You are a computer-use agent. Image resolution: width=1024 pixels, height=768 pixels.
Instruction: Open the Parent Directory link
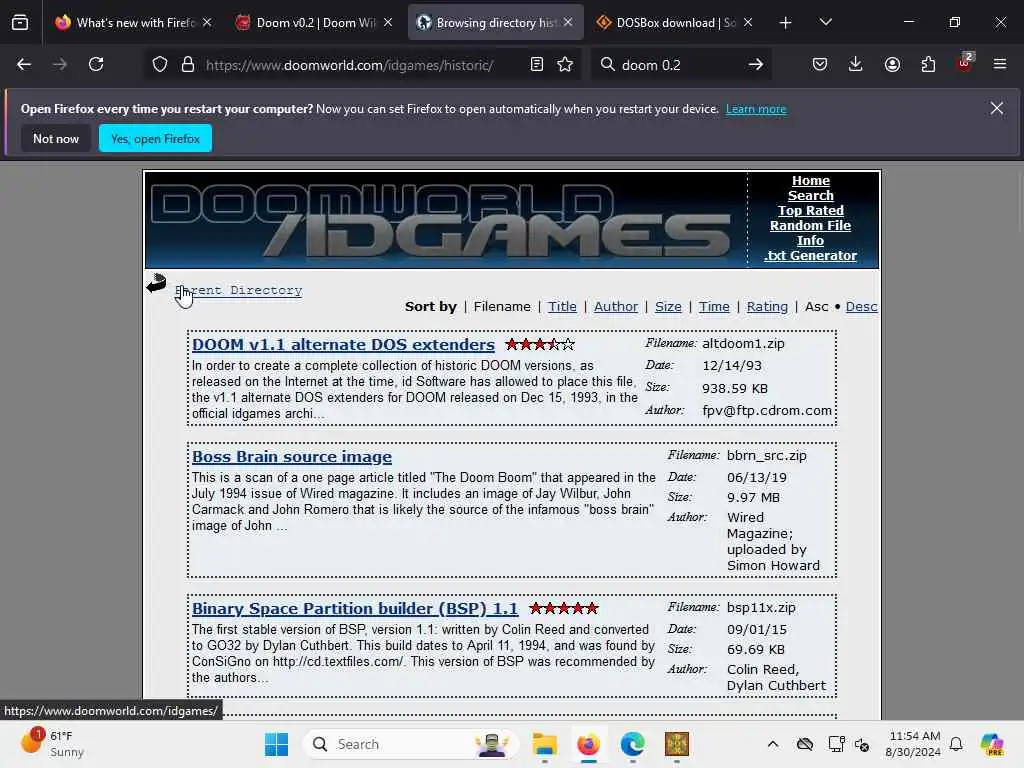(238, 290)
